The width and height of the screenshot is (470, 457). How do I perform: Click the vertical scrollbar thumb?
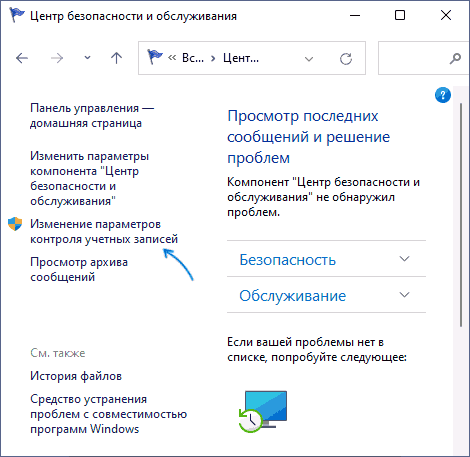tap(461, 215)
